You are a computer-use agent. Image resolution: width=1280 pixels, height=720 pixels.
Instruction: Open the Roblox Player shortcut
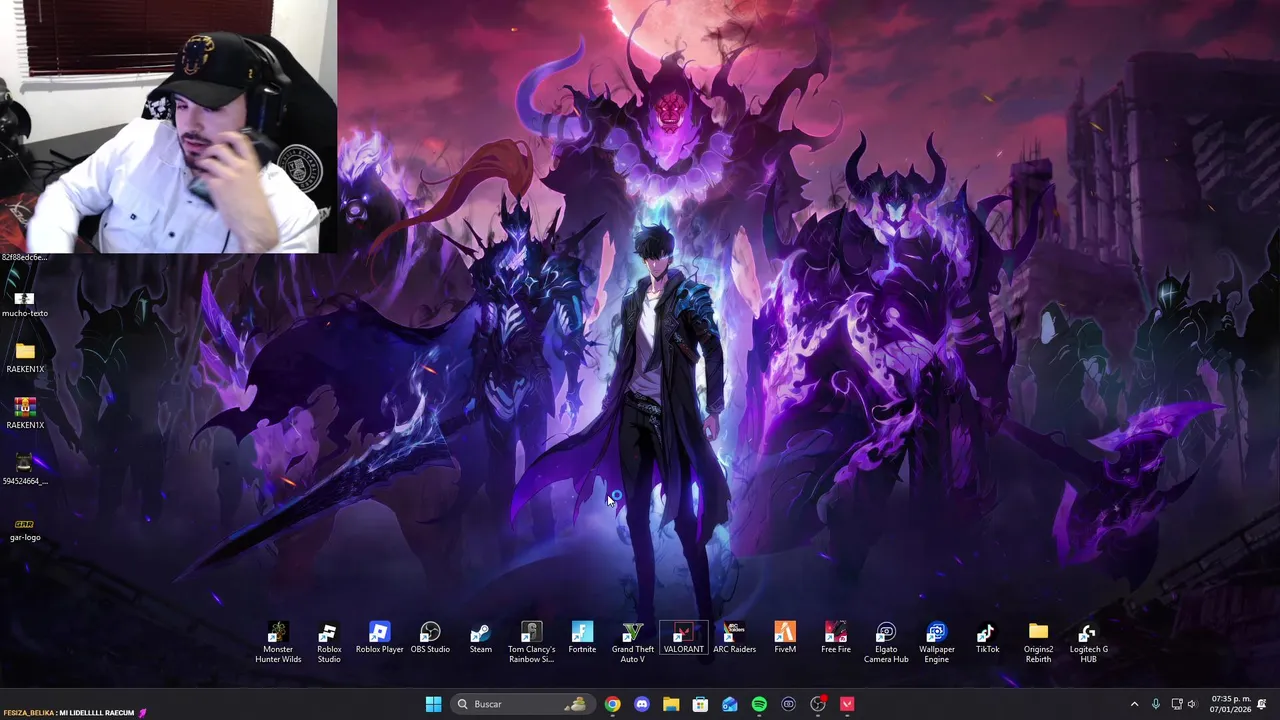click(x=379, y=639)
